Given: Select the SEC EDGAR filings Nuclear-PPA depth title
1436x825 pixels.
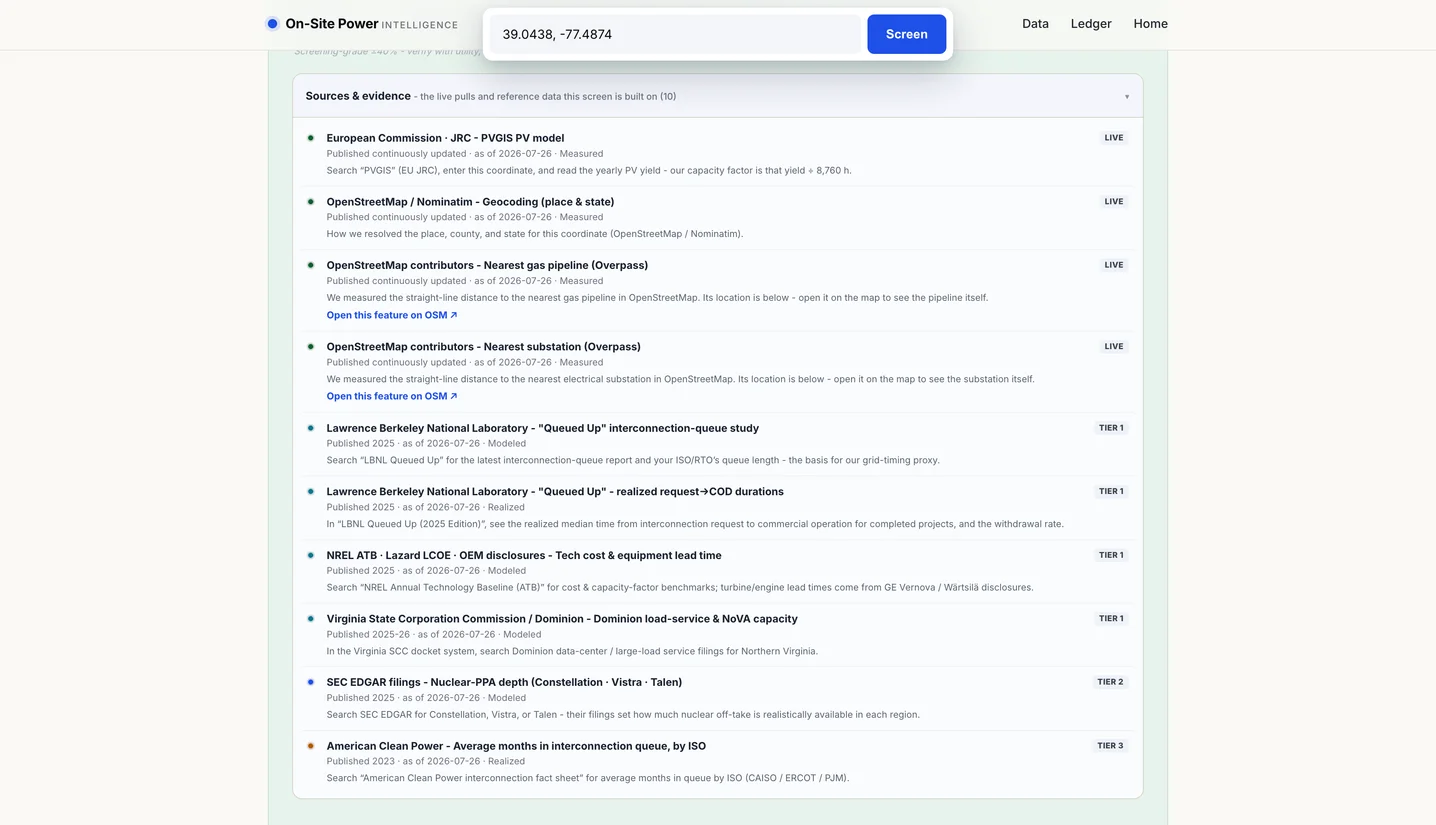Looking at the screenshot, I should tap(504, 682).
